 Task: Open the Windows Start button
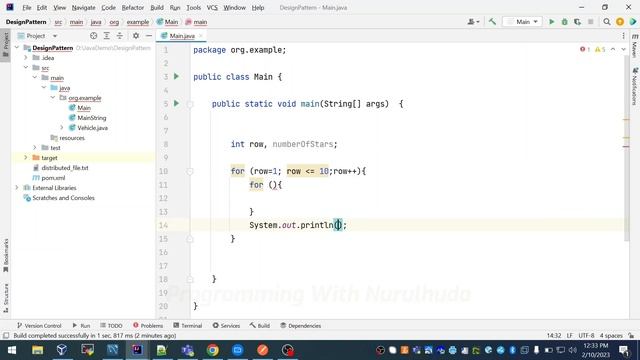(12, 350)
